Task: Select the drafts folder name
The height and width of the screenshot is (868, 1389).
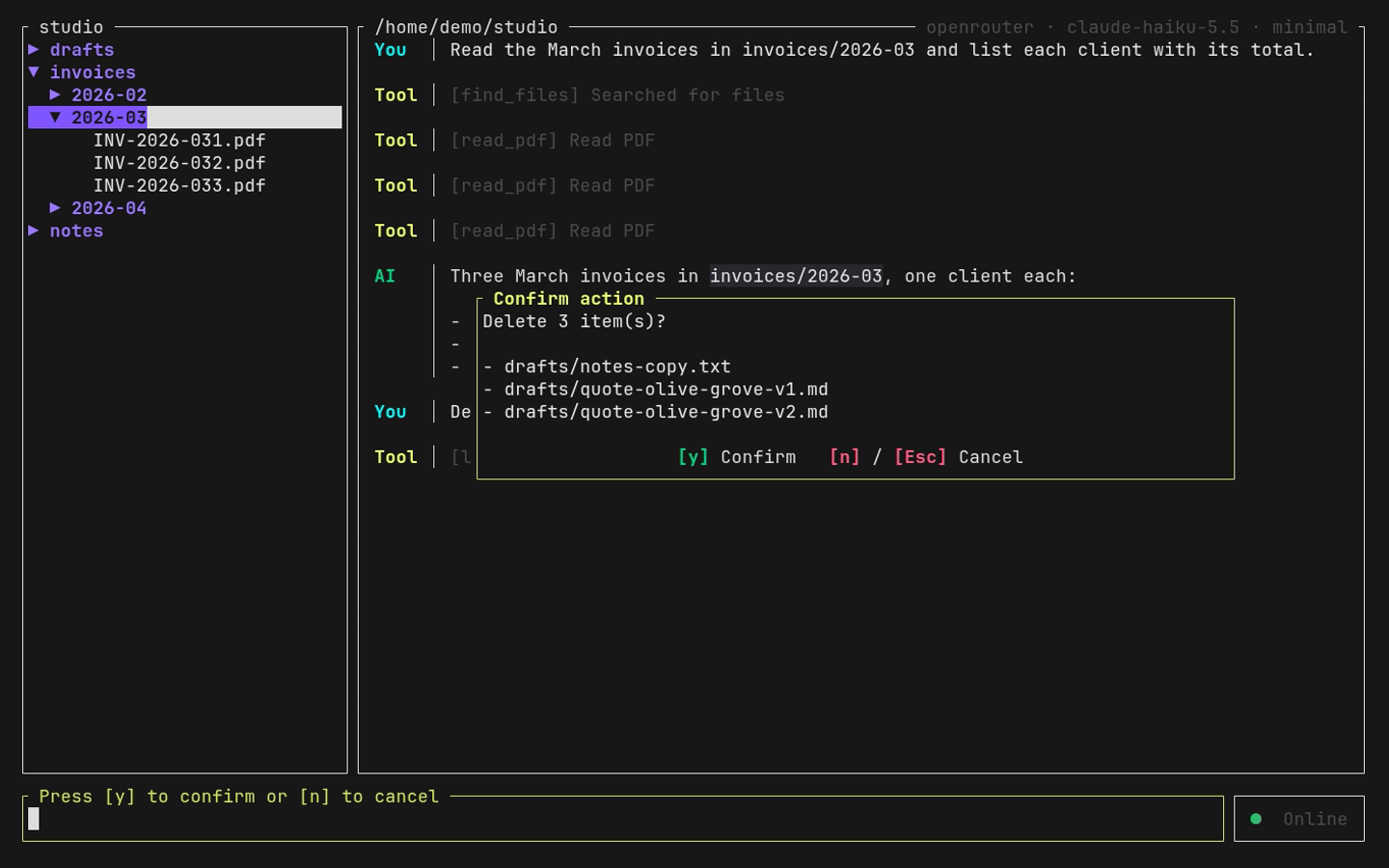Action: [x=82, y=49]
